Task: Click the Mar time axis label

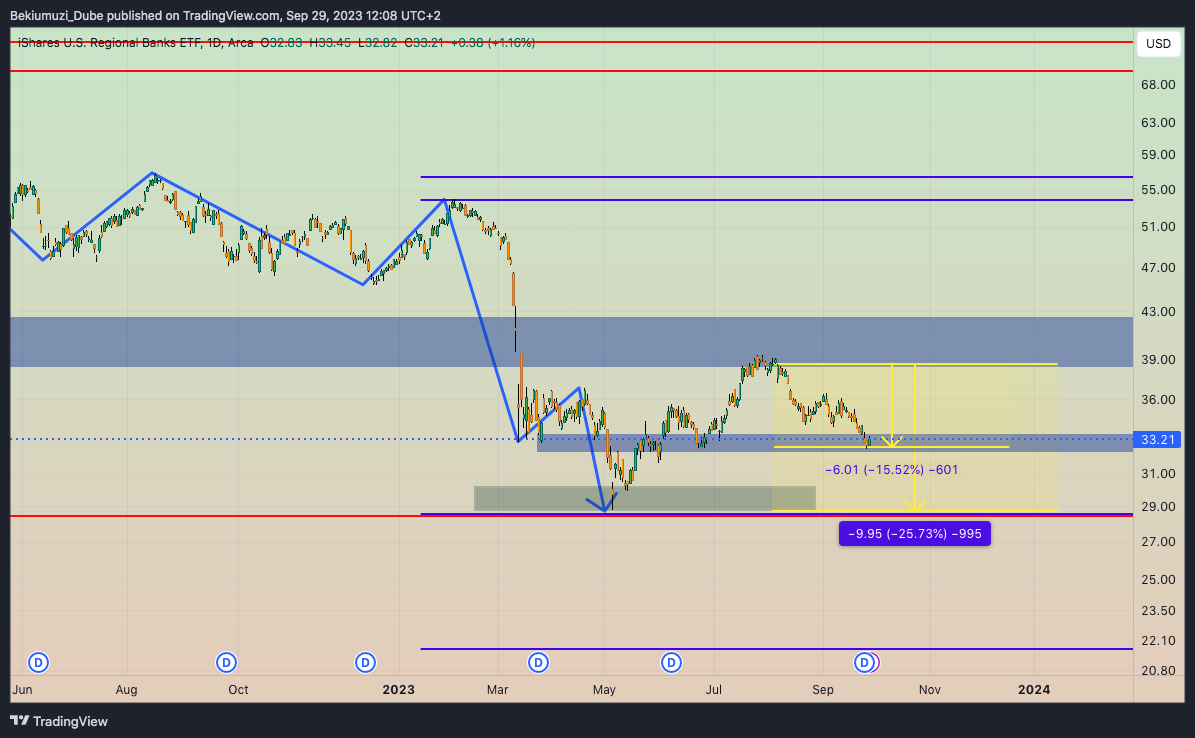Action: [x=498, y=690]
